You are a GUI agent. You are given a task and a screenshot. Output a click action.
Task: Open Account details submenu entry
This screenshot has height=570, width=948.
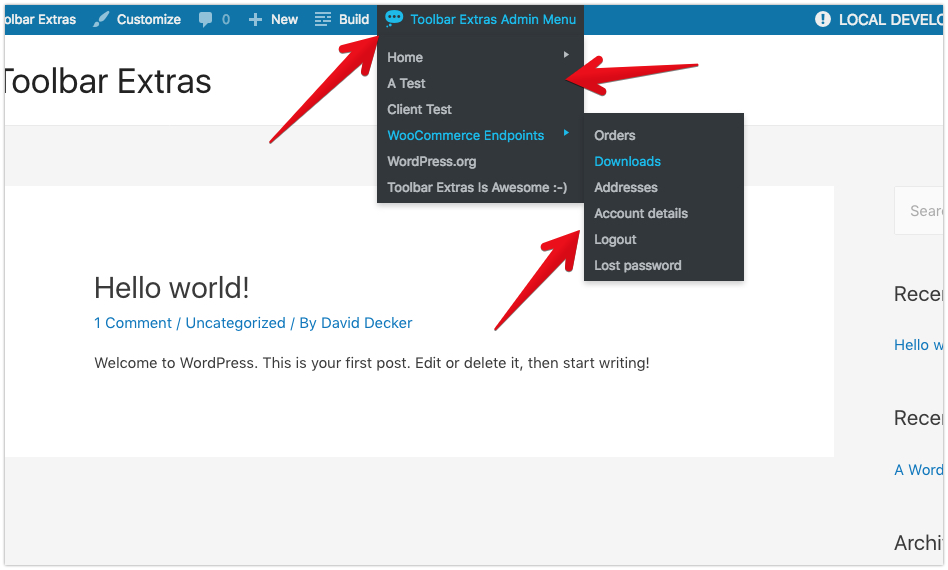[641, 213]
